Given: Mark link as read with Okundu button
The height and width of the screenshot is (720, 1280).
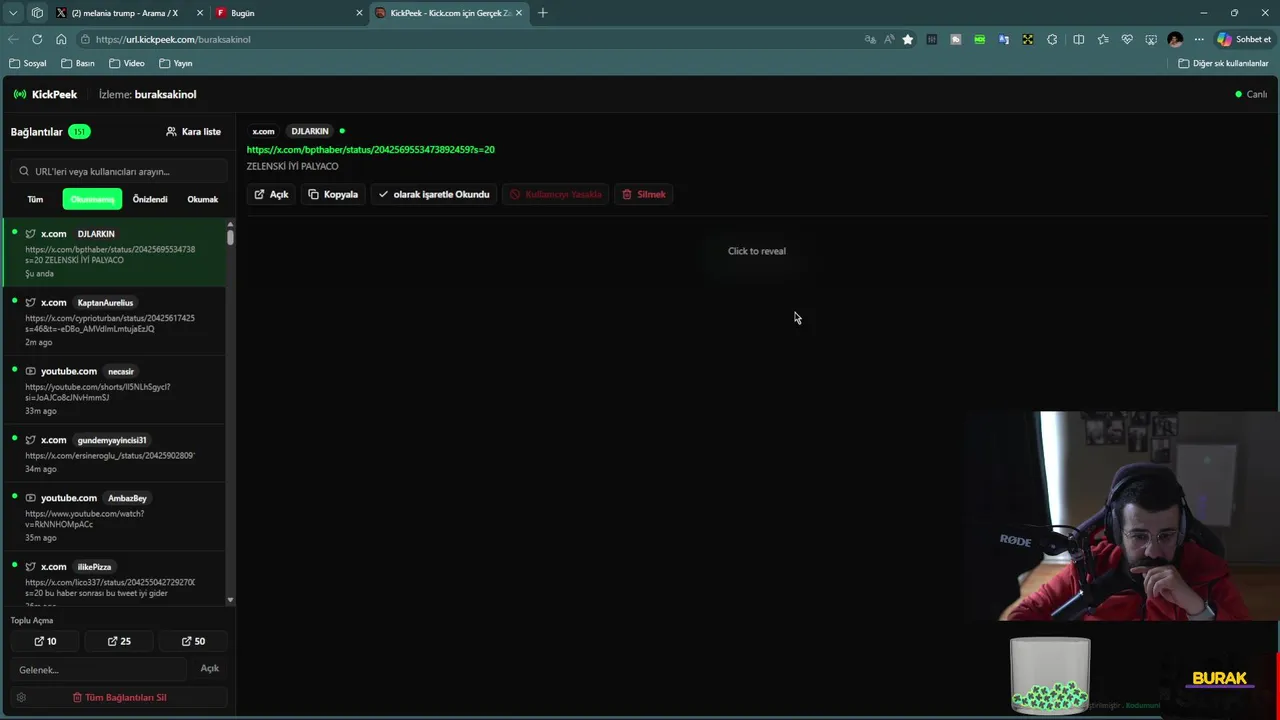Looking at the screenshot, I should click(x=434, y=194).
